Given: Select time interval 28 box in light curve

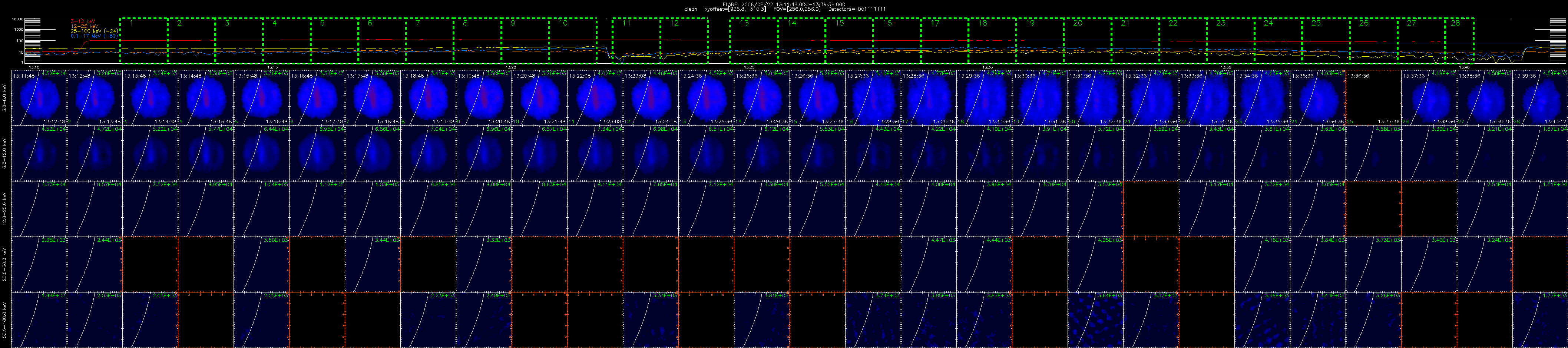Looking at the screenshot, I should [x=1459, y=40].
